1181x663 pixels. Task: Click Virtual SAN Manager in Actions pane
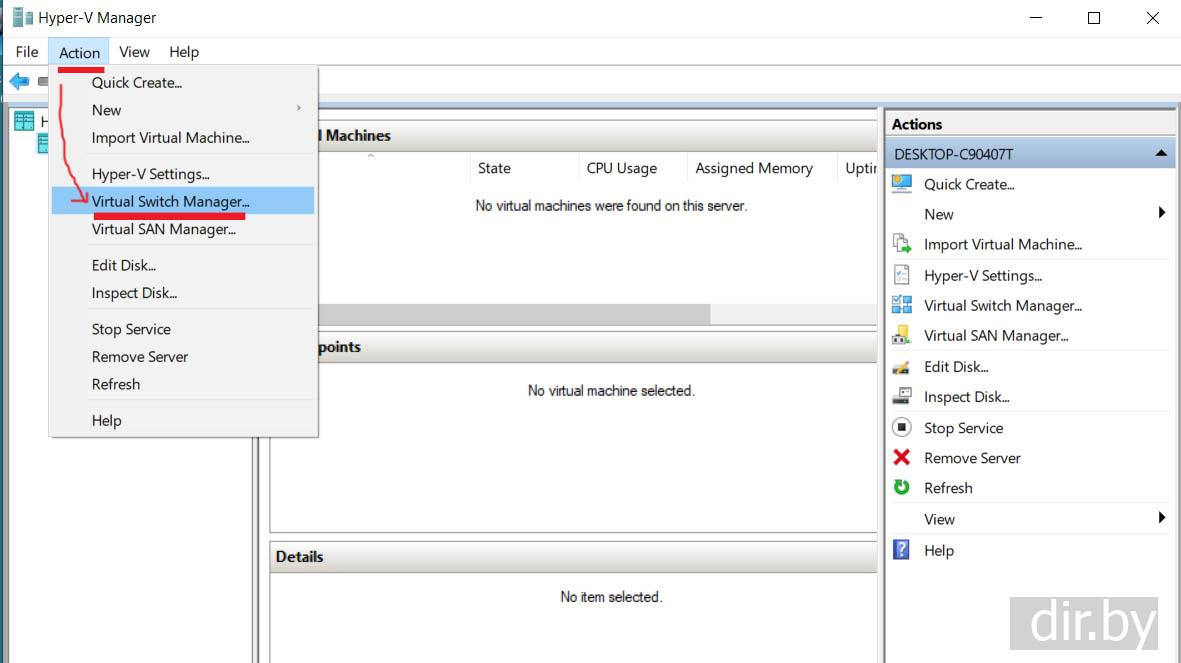[996, 335]
